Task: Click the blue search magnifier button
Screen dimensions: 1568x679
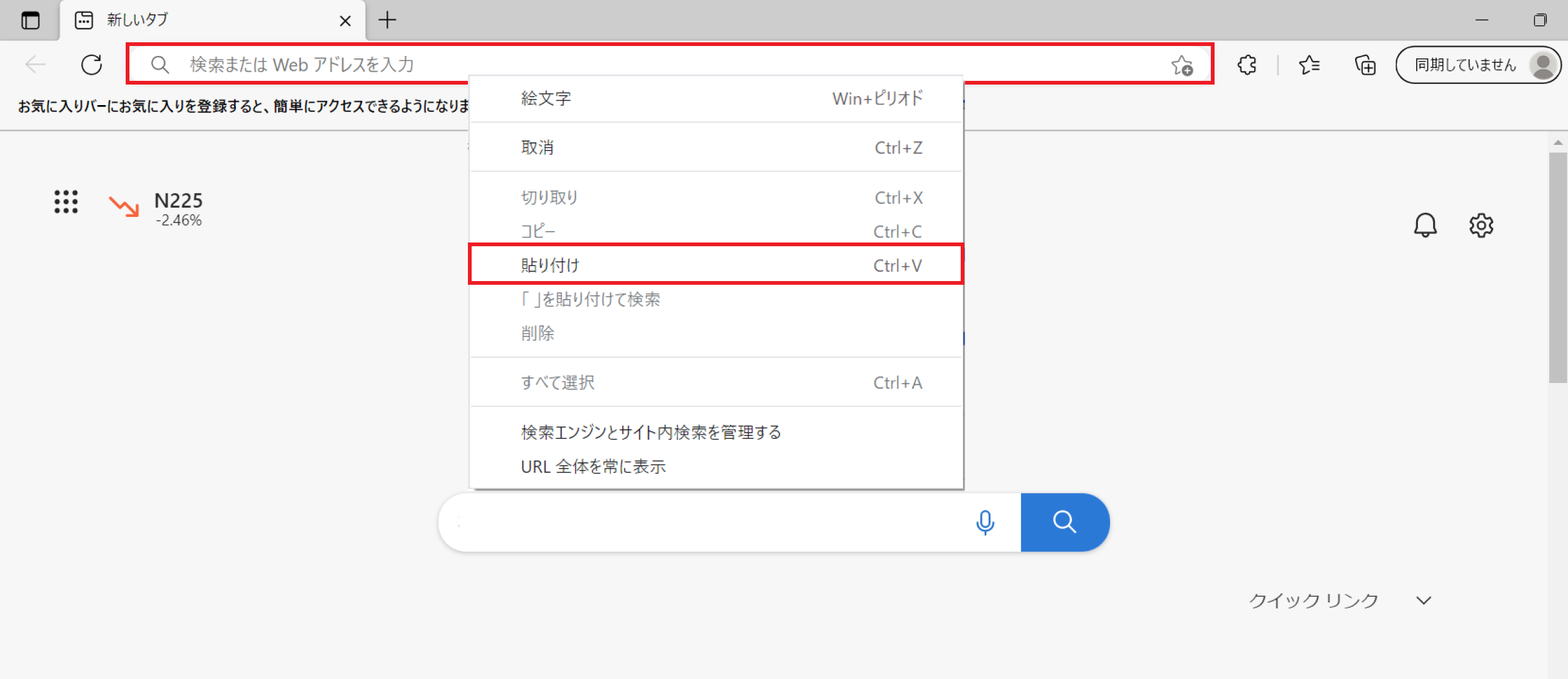Action: tap(1065, 522)
